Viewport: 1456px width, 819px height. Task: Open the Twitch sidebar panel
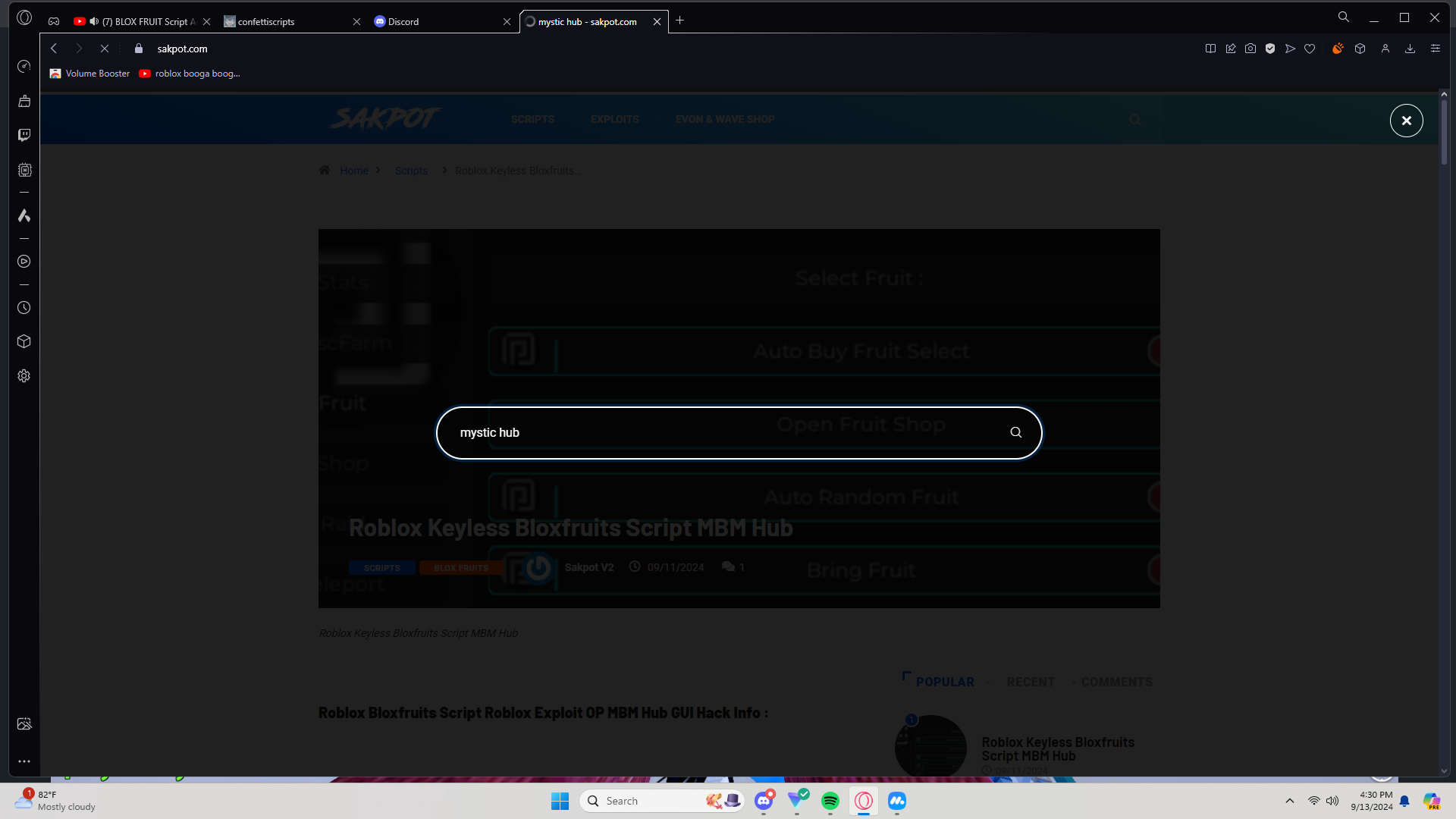pyautogui.click(x=24, y=135)
